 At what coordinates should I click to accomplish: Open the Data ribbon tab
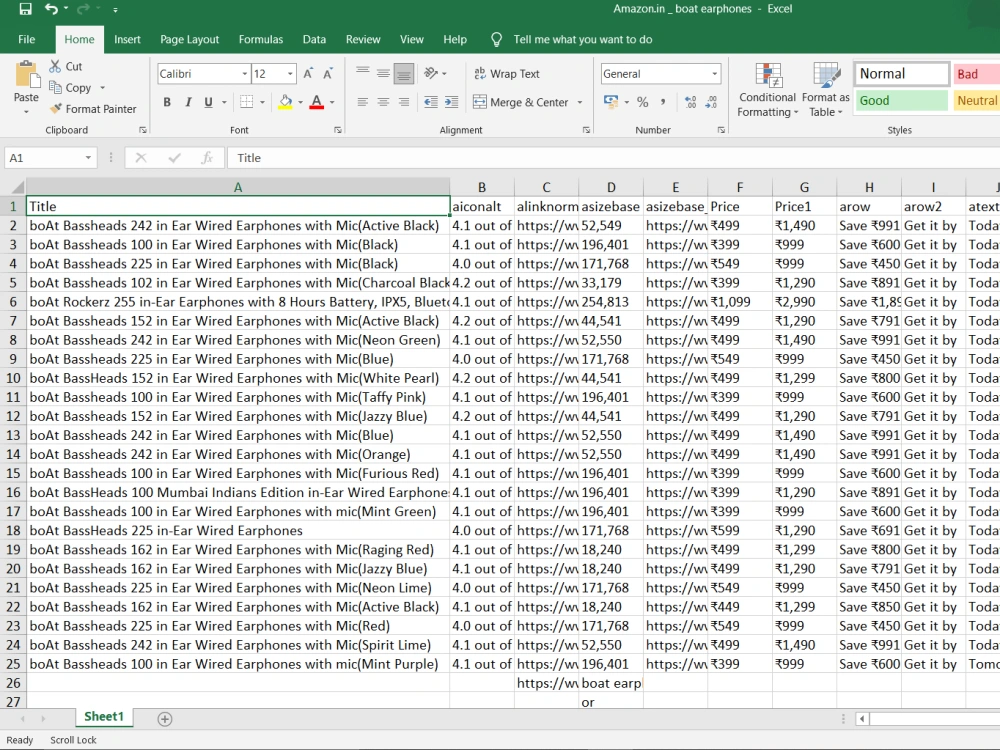point(314,39)
